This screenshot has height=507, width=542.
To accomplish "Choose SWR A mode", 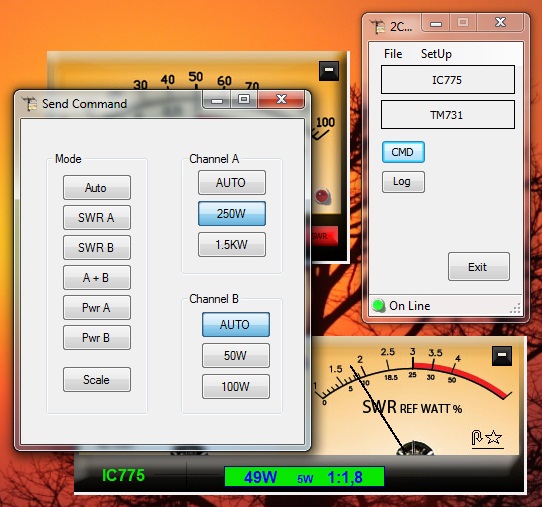I will pyautogui.click(x=96, y=217).
